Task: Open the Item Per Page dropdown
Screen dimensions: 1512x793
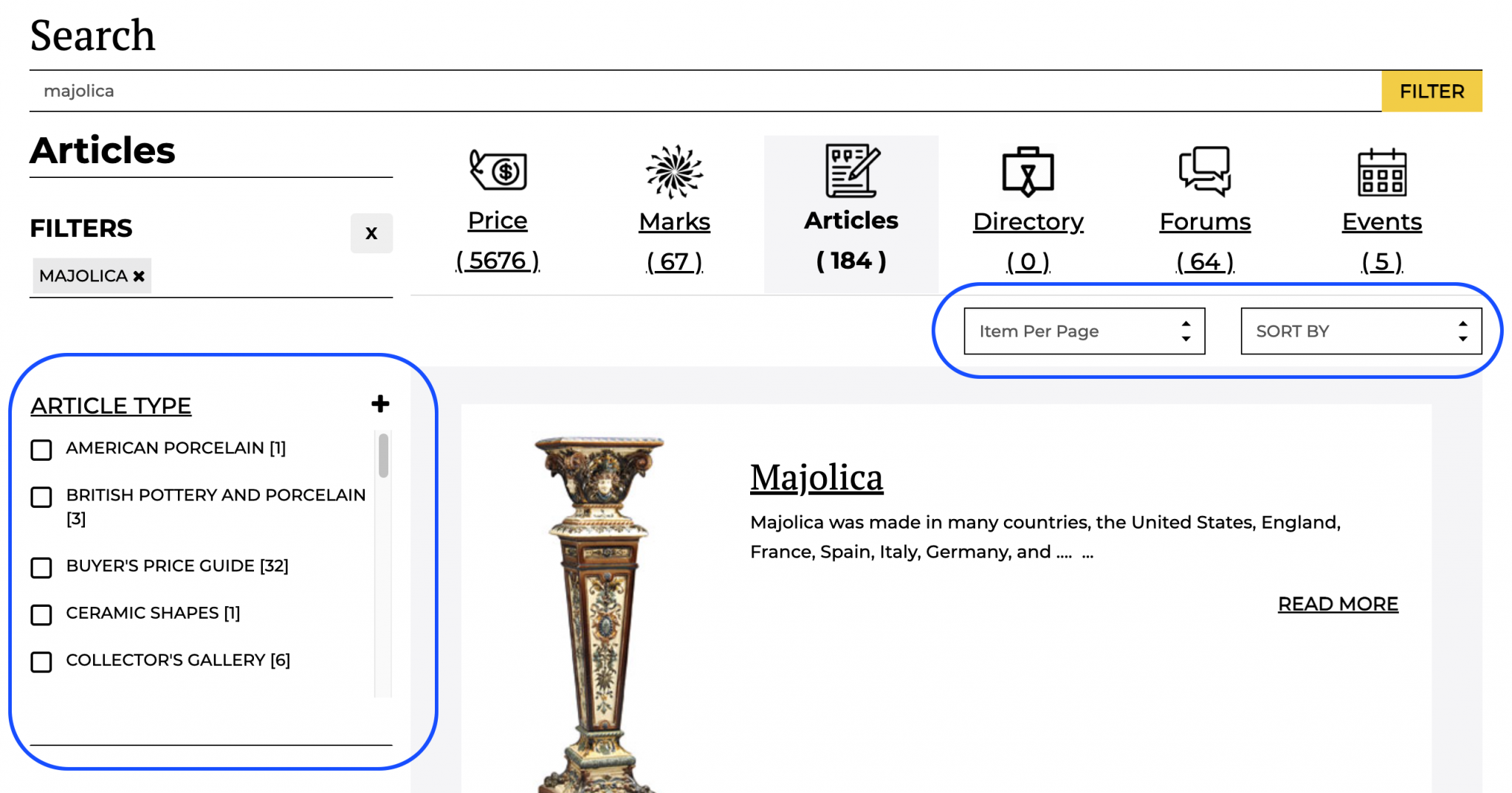Action: click(1084, 331)
